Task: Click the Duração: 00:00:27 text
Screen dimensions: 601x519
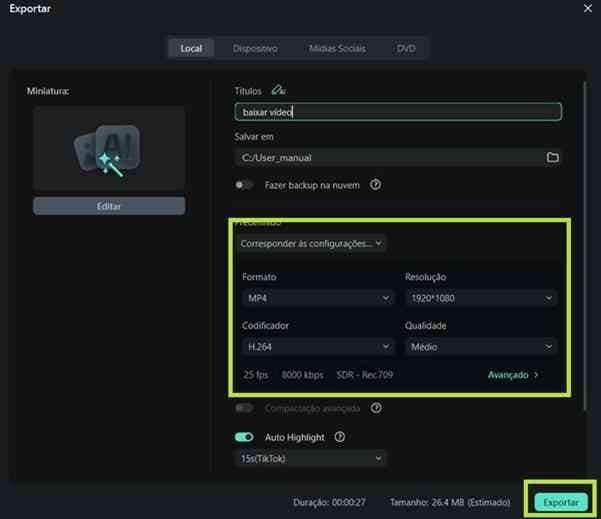Action: (329, 502)
